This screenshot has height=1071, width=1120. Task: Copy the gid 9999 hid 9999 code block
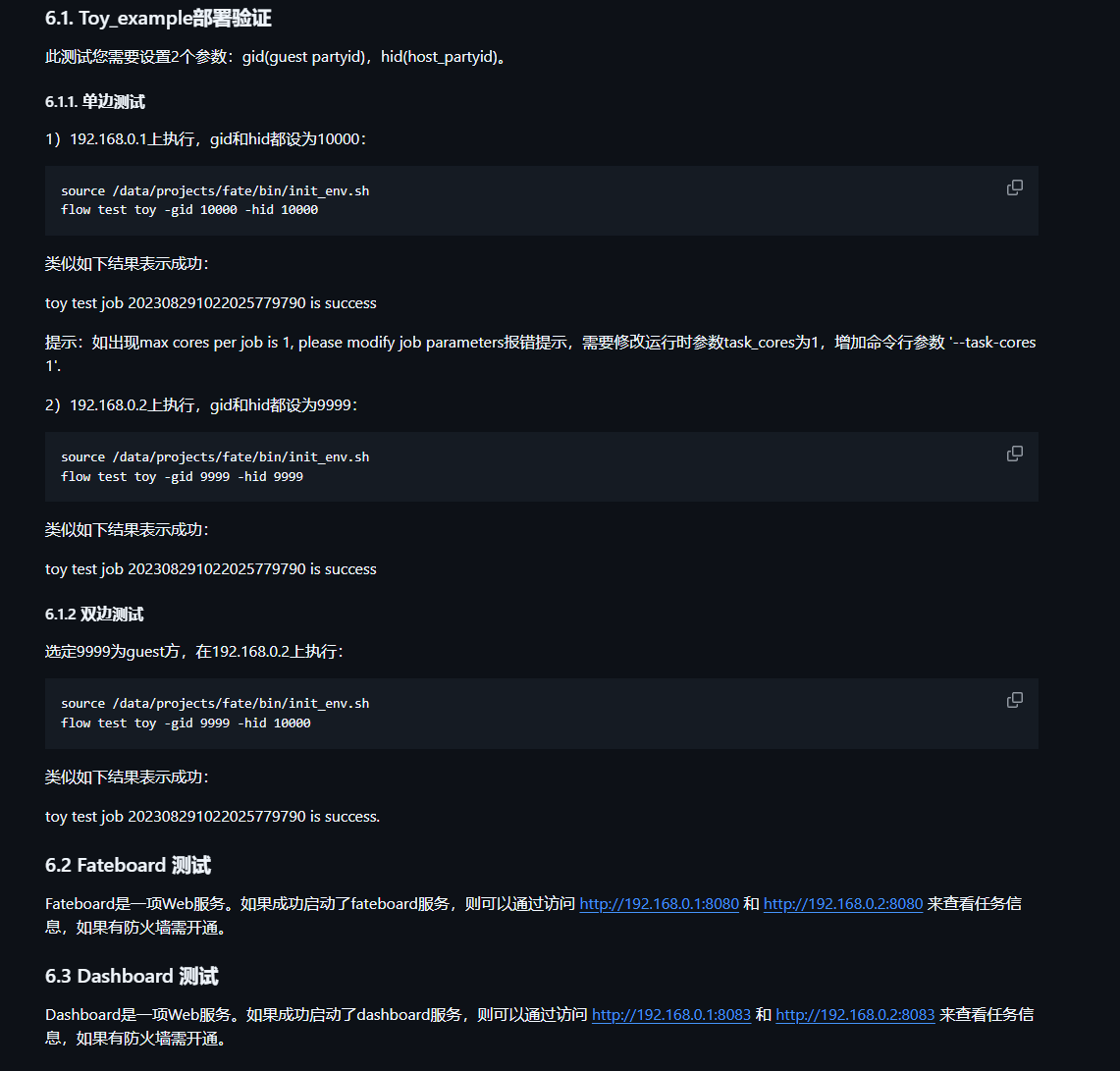[1014, 454]
